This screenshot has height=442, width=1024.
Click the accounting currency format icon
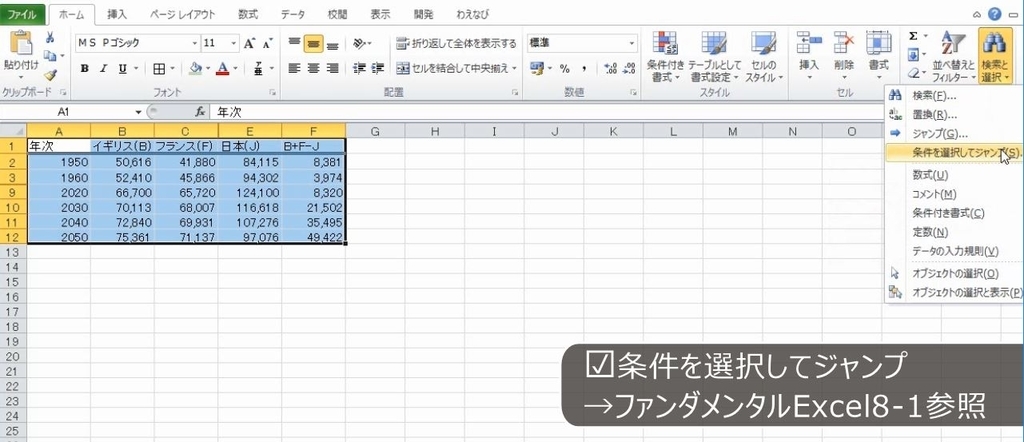click(x=536, y=69)
